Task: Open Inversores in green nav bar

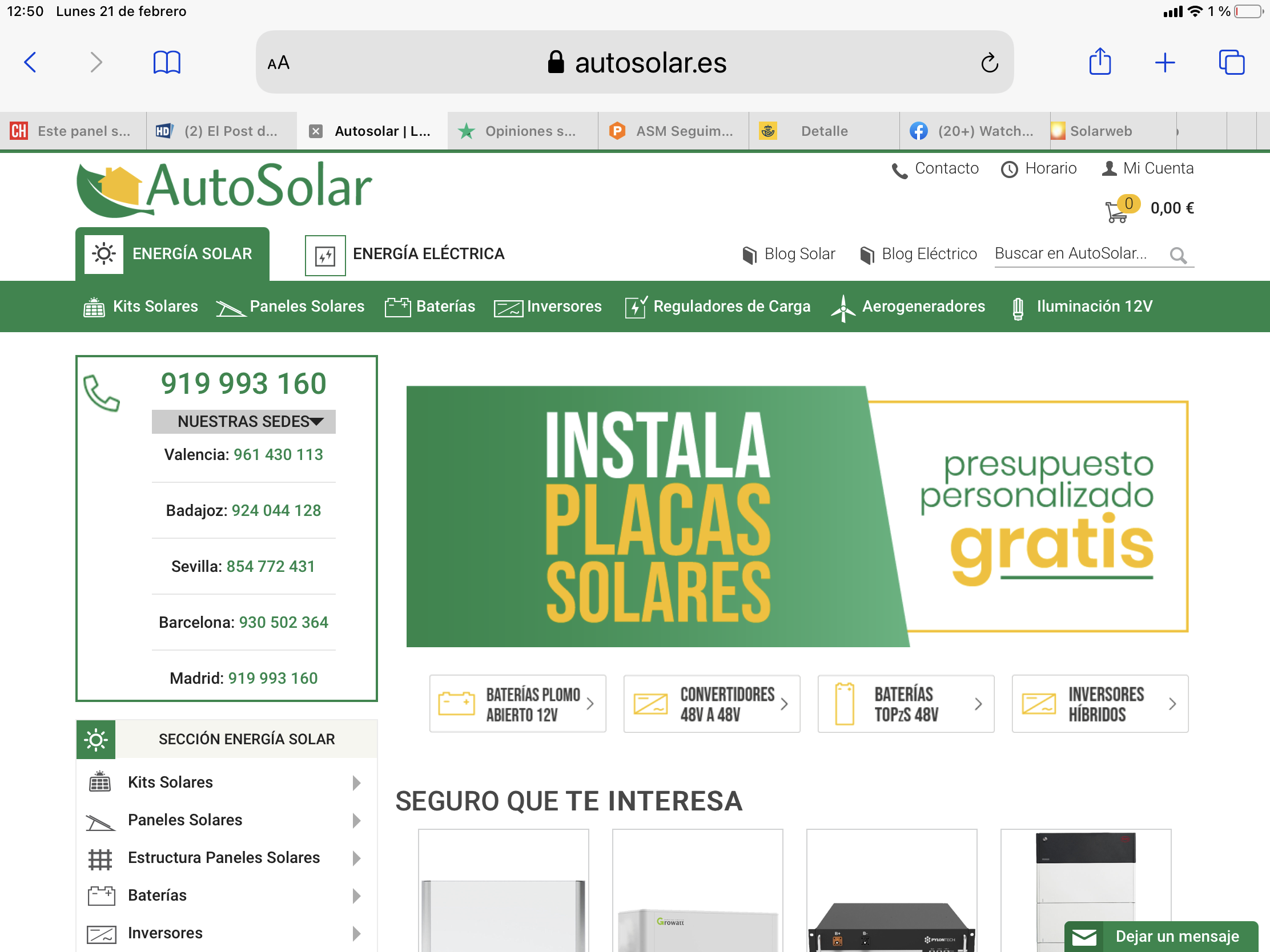Action: [548, 306]
